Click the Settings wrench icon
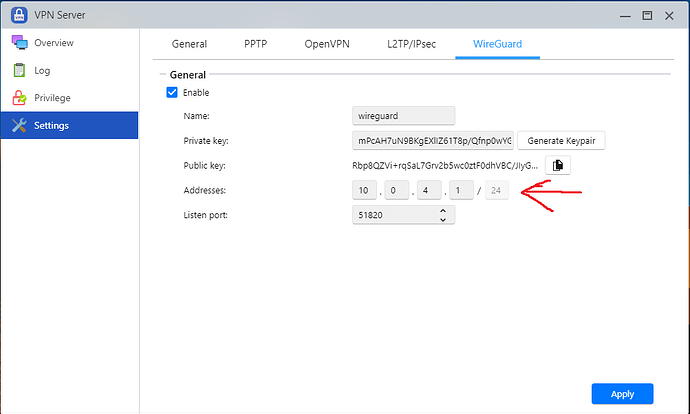 coord(18,125)
